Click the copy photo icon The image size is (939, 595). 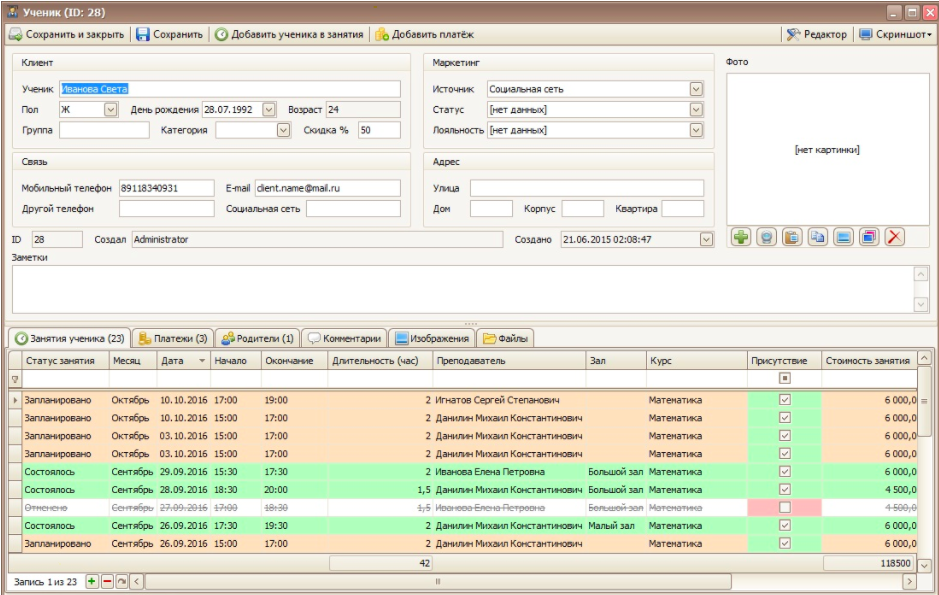[817, 238]
